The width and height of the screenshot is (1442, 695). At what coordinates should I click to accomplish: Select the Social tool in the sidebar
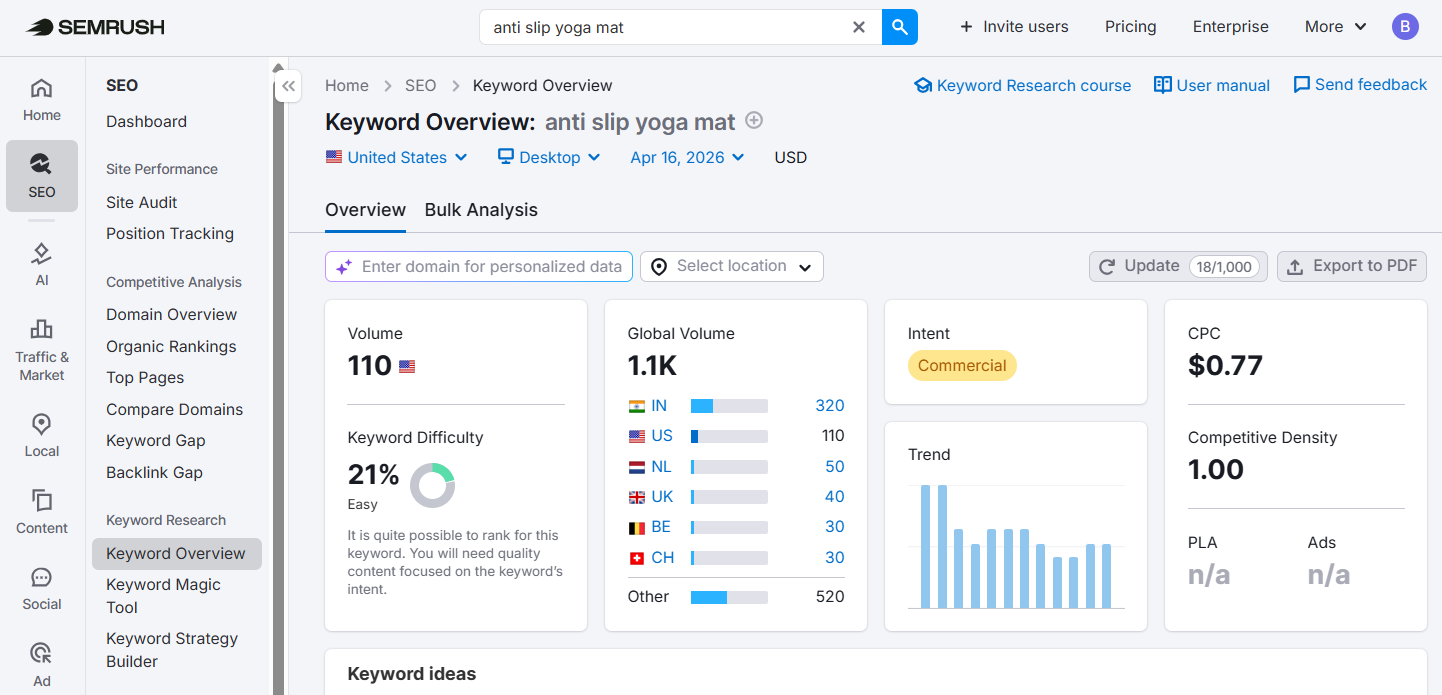41,588
